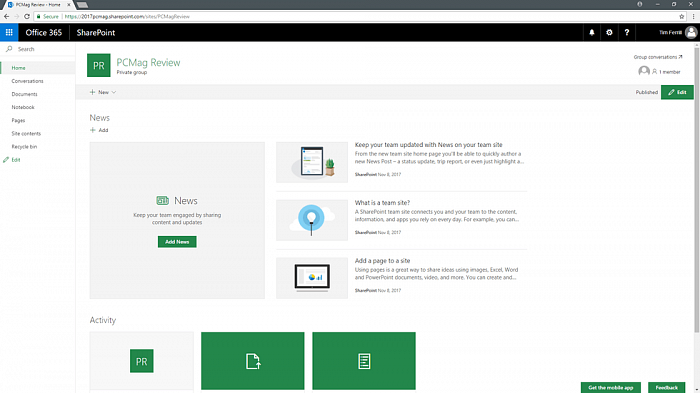Click the search magnifier icon
This screenshot has width=700, height=393.
coord(9,49)
